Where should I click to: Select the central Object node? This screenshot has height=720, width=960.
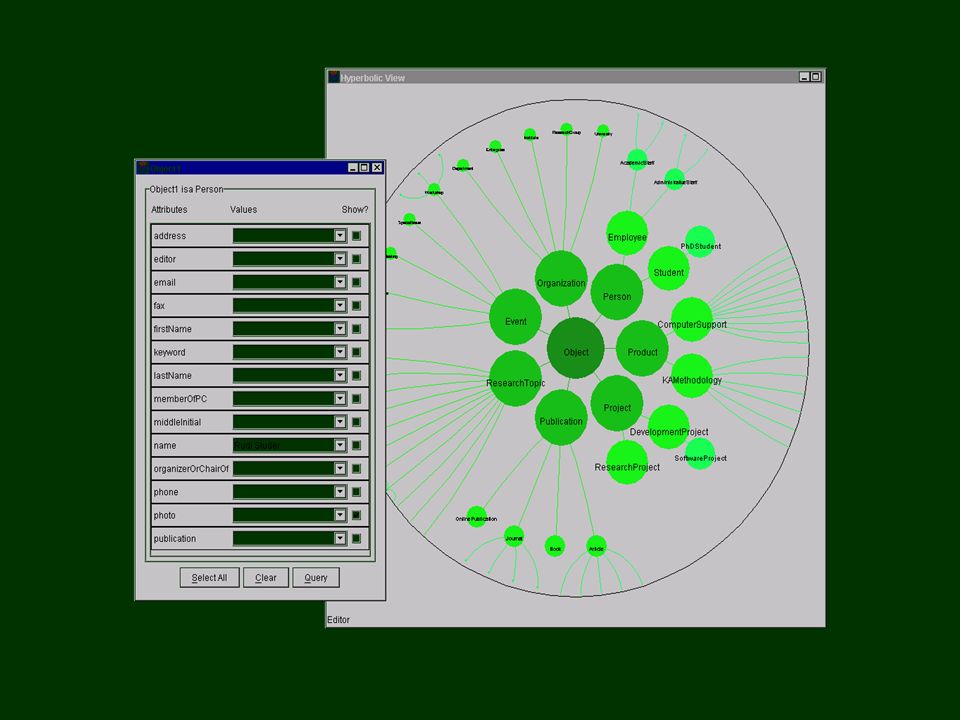[x=576, y=348]
